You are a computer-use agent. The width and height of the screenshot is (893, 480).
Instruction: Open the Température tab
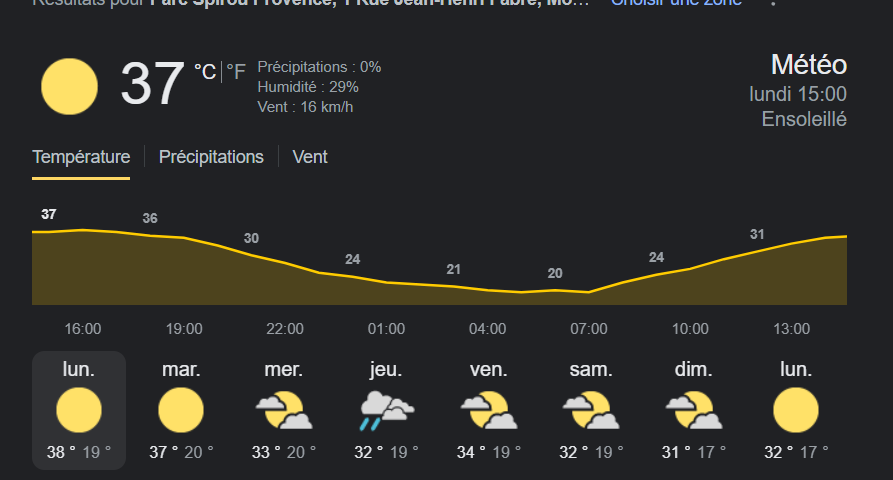[x=81, y=157]
